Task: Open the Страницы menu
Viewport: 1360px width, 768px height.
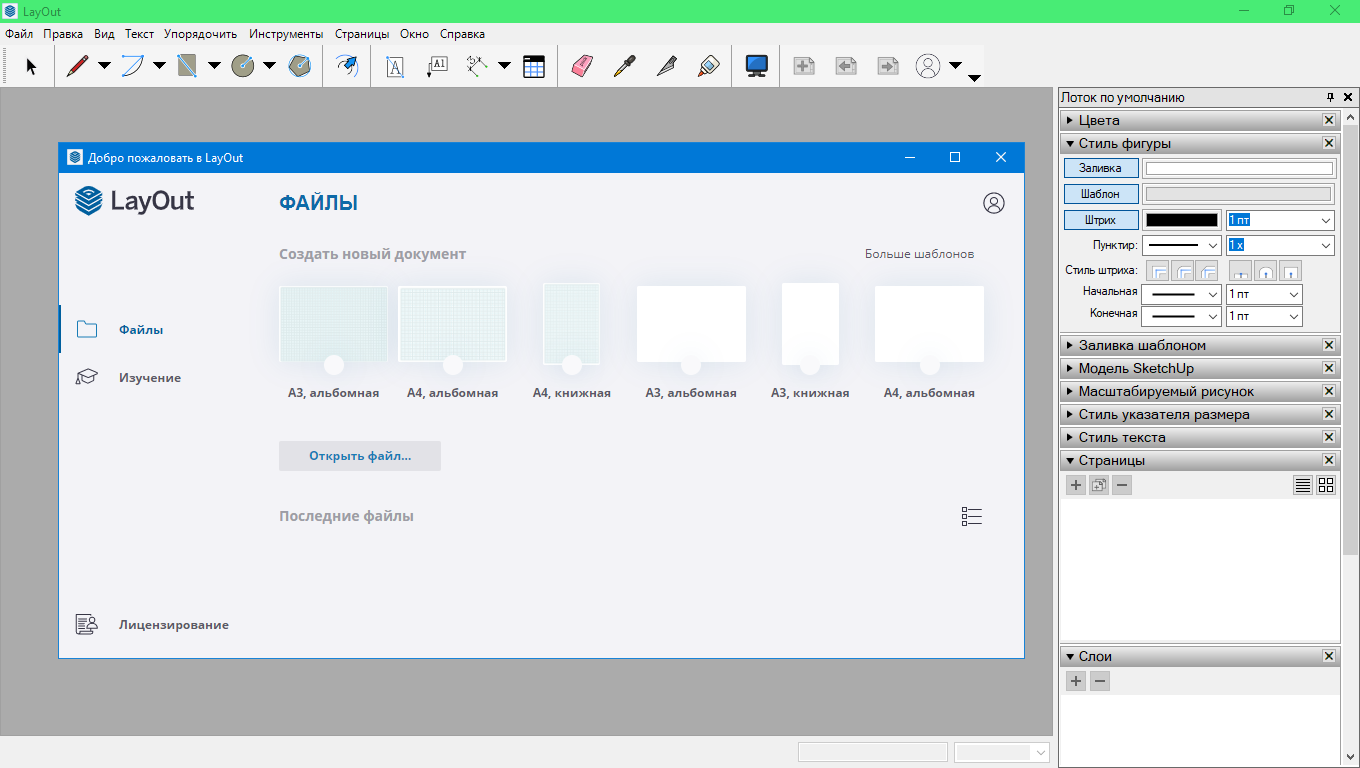Action: point(362,34)
